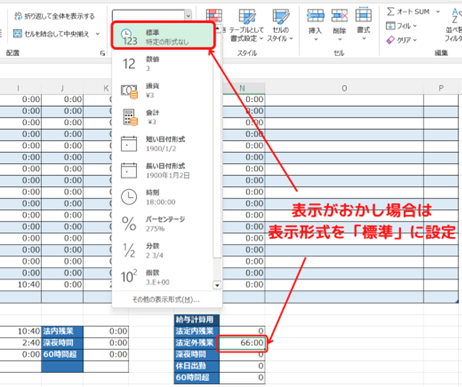Select column O header
The height and width of the screenshot is (387, 462).
pyautogui.click(x=344, y=88)
